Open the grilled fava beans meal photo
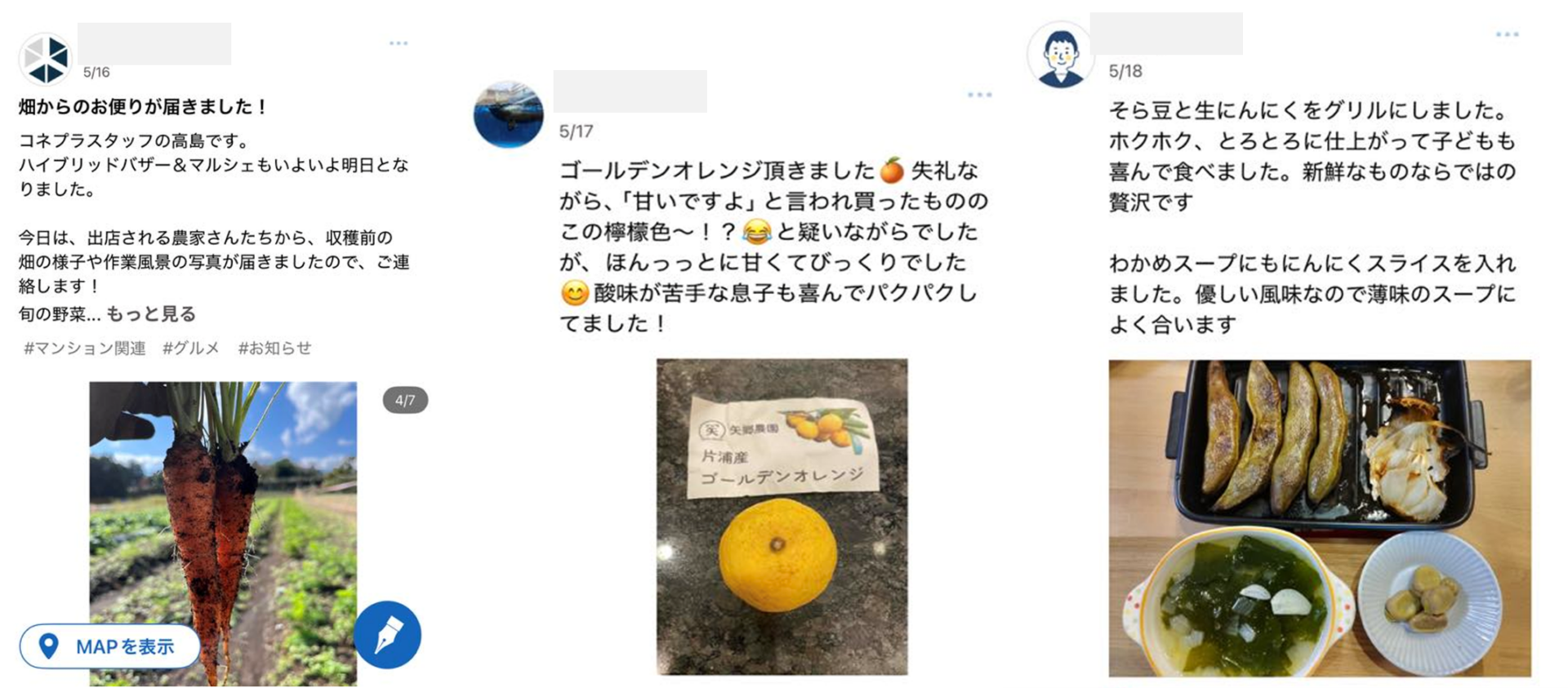Viewport: 1568px width, 688px height. pos(1320,518)
